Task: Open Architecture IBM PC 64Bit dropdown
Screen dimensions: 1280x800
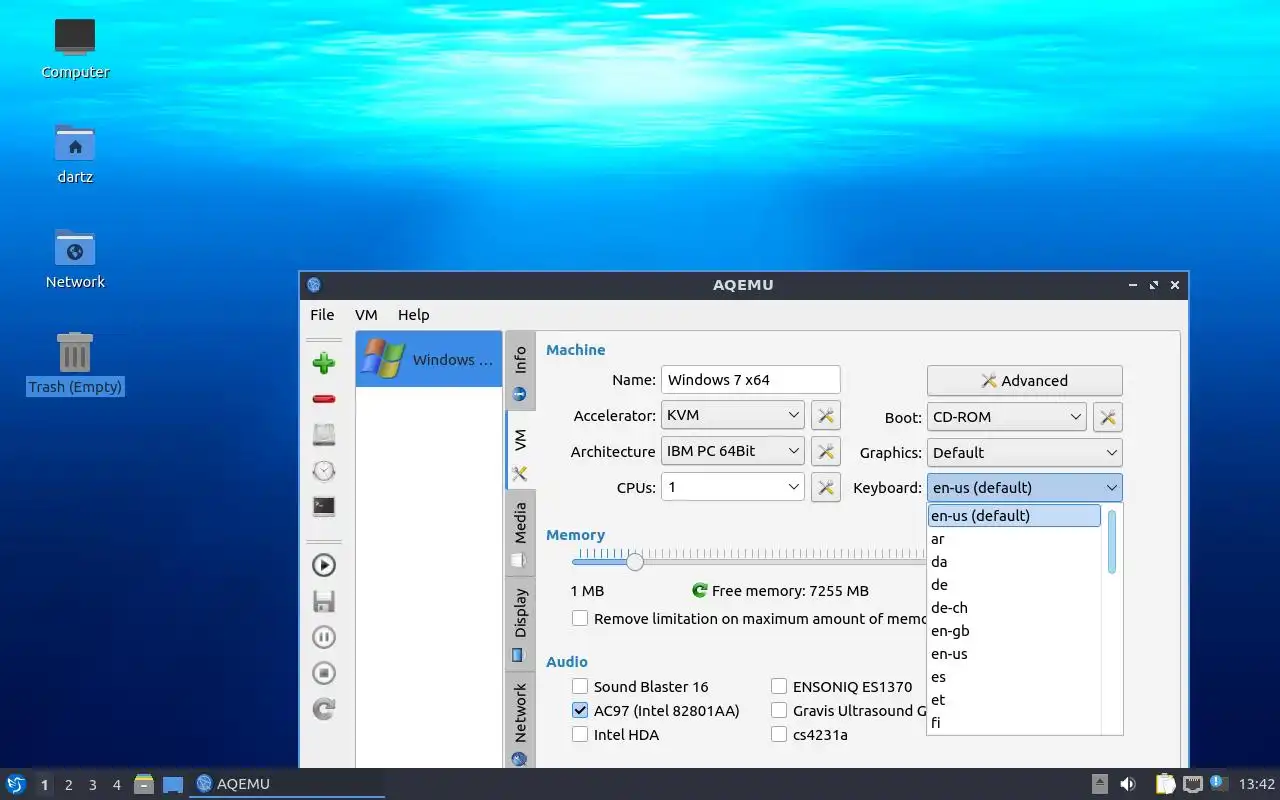Action: (x=733, y=451)
